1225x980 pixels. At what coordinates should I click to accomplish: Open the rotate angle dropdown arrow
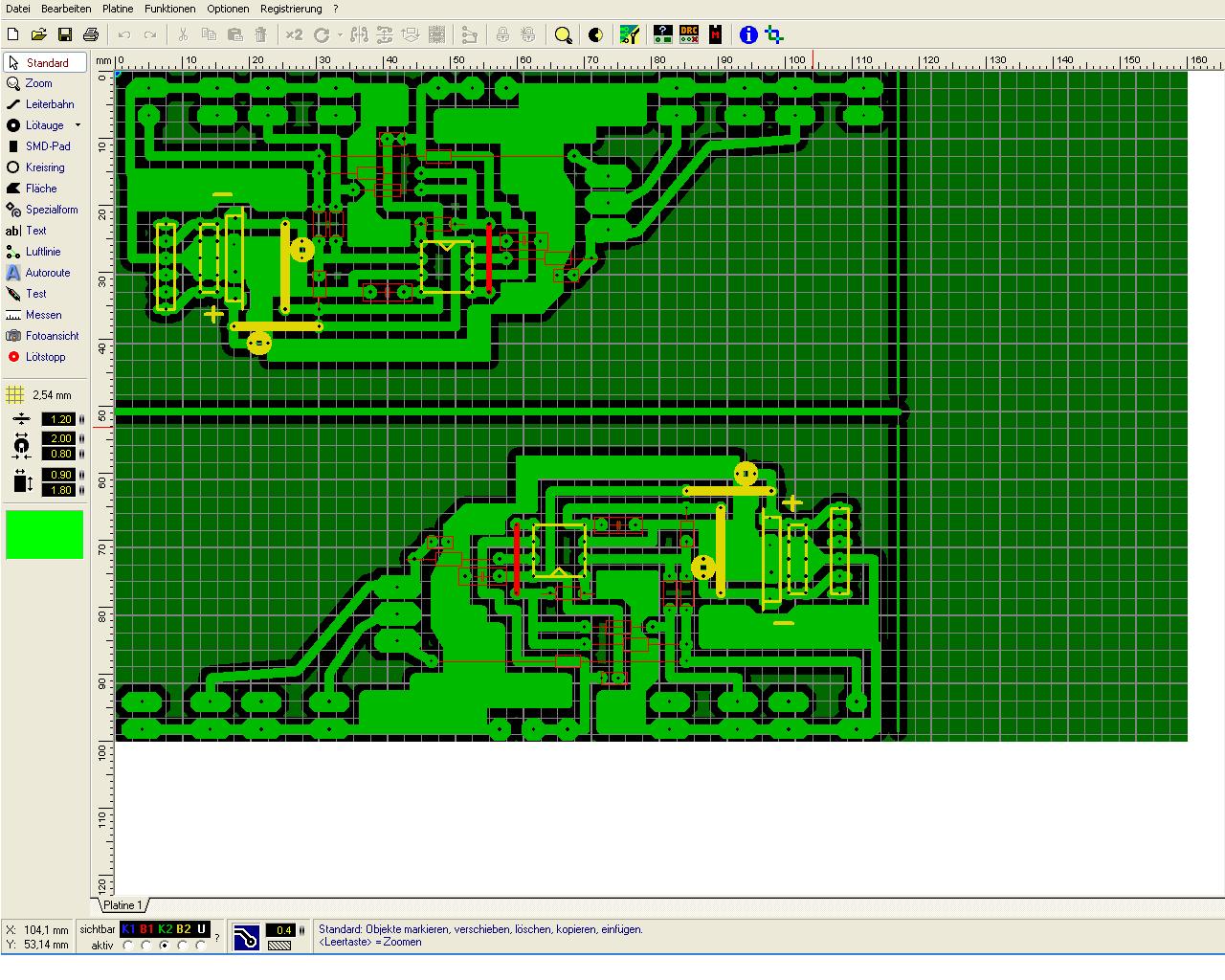(x=340, y=35)
